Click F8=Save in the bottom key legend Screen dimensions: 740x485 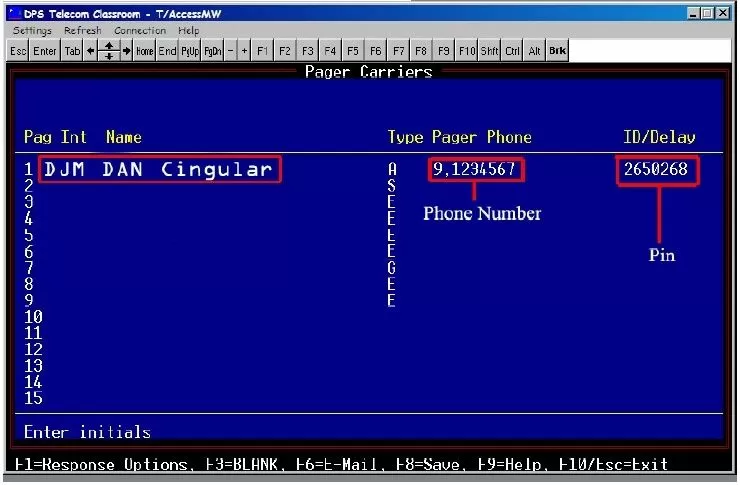coord(428,465)
